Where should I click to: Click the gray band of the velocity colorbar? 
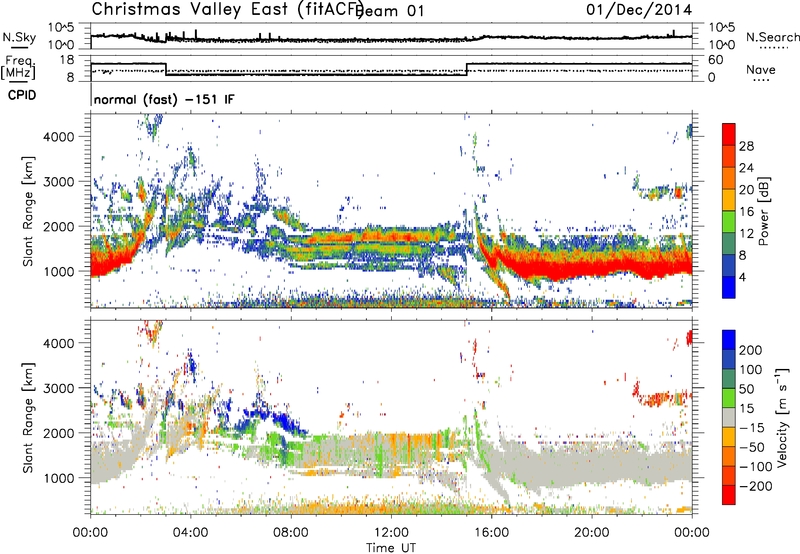point(729,418)
